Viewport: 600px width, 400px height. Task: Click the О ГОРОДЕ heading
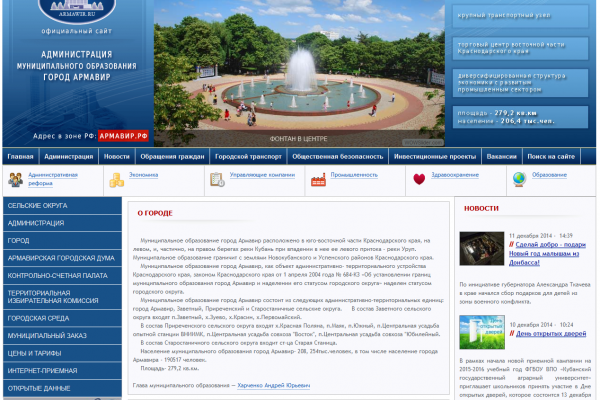(x=155, y=213)
